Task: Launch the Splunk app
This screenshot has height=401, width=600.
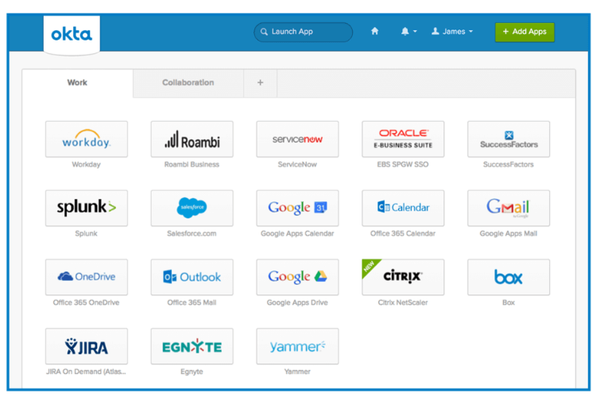Action: pyautogui.click(x=86, y=208)
